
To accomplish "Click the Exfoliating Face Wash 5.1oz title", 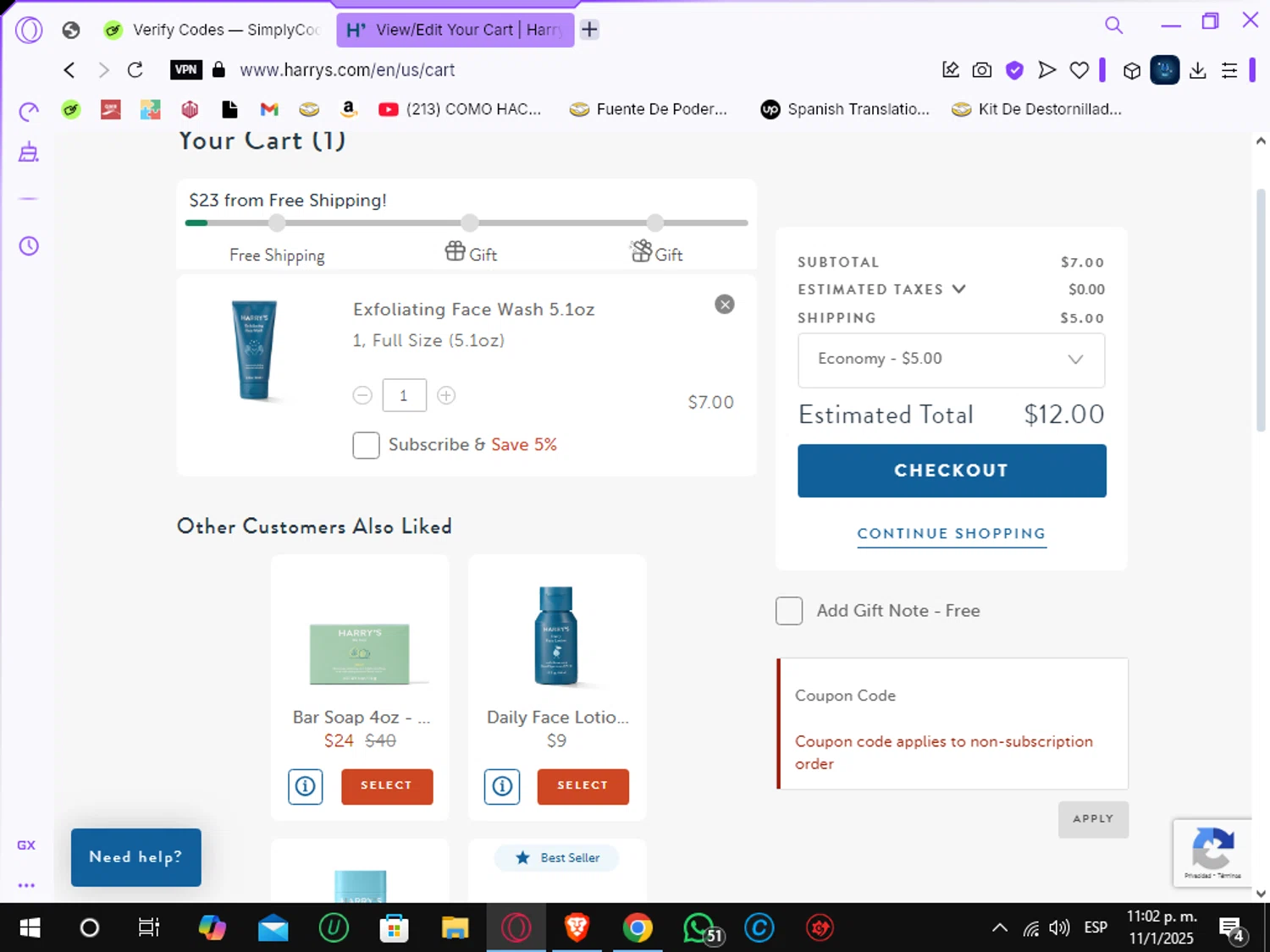I will point(474,310).
